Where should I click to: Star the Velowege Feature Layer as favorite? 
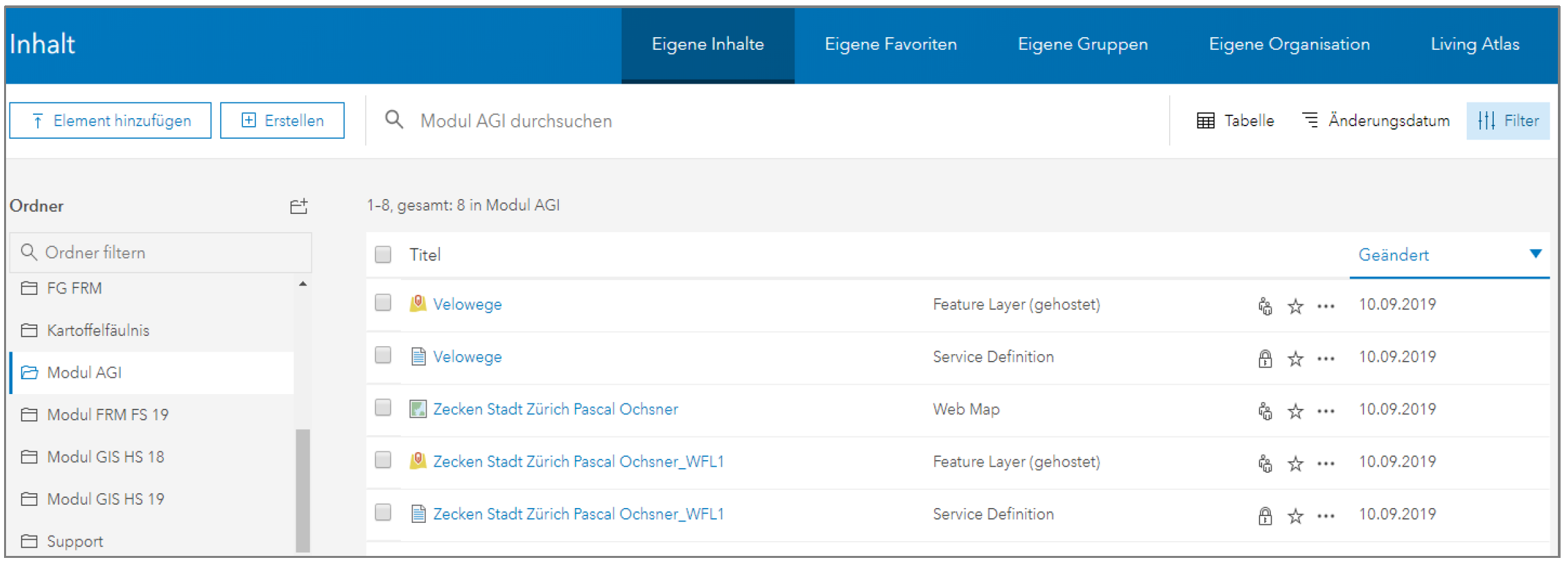pos(1295,306)
